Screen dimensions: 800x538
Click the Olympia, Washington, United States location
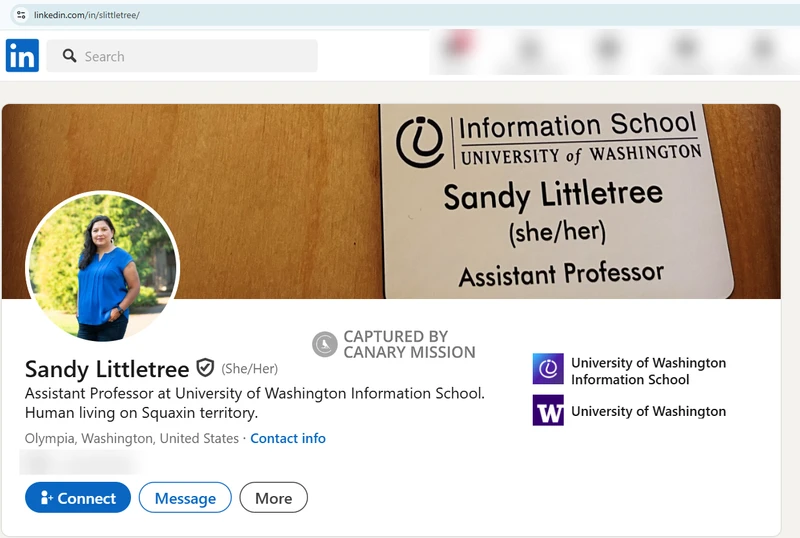(x=132, y=438)
